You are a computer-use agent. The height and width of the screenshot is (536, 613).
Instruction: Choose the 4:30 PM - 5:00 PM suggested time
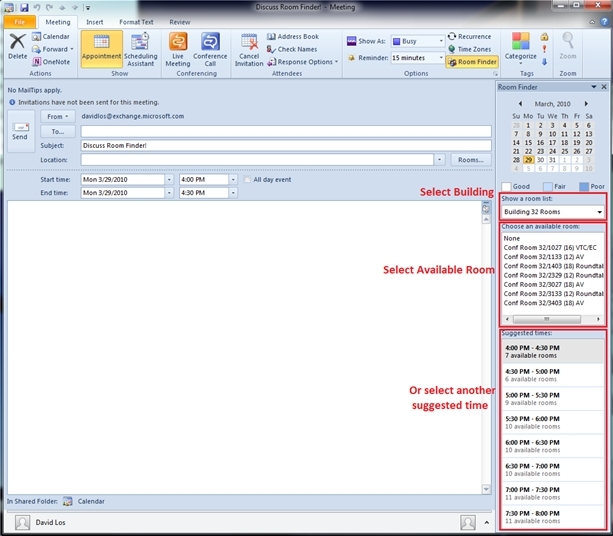click(553, 375)
